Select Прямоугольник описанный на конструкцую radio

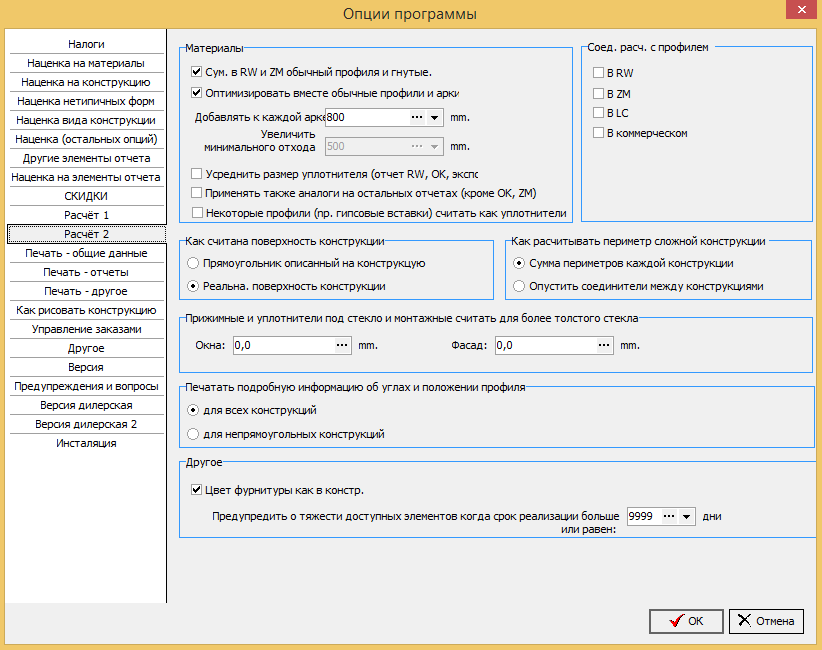click(193, 263)
